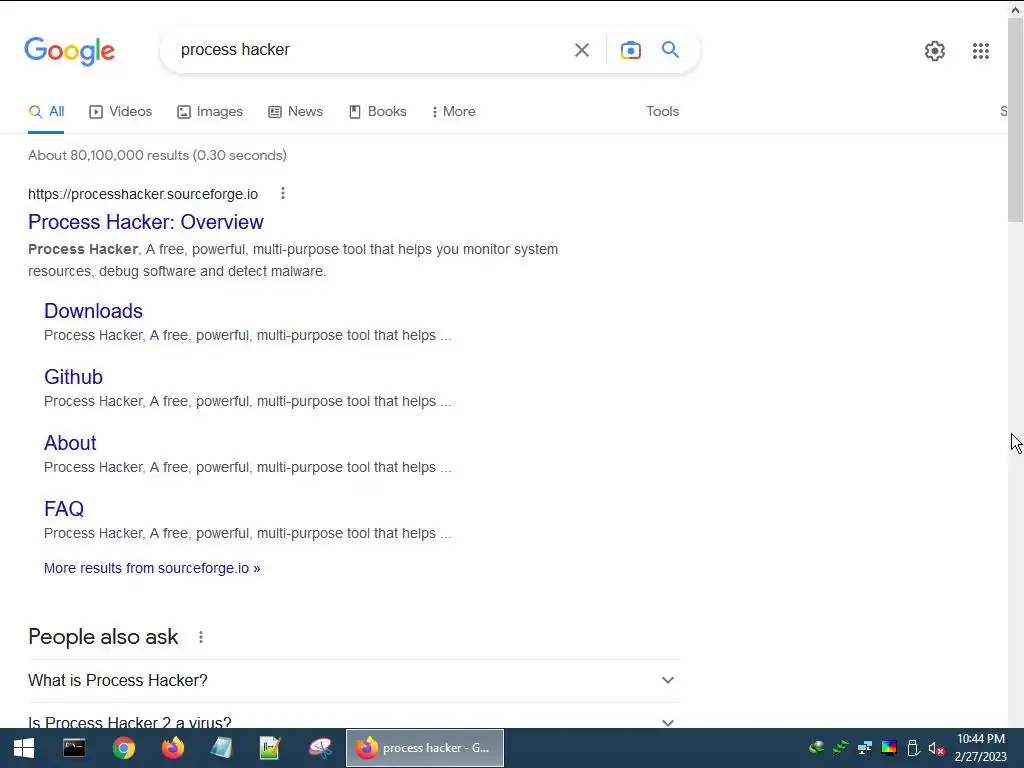This screenshot has height=768, width=1024.
Task: Switch to the News search tab
Action: point(295,112)
